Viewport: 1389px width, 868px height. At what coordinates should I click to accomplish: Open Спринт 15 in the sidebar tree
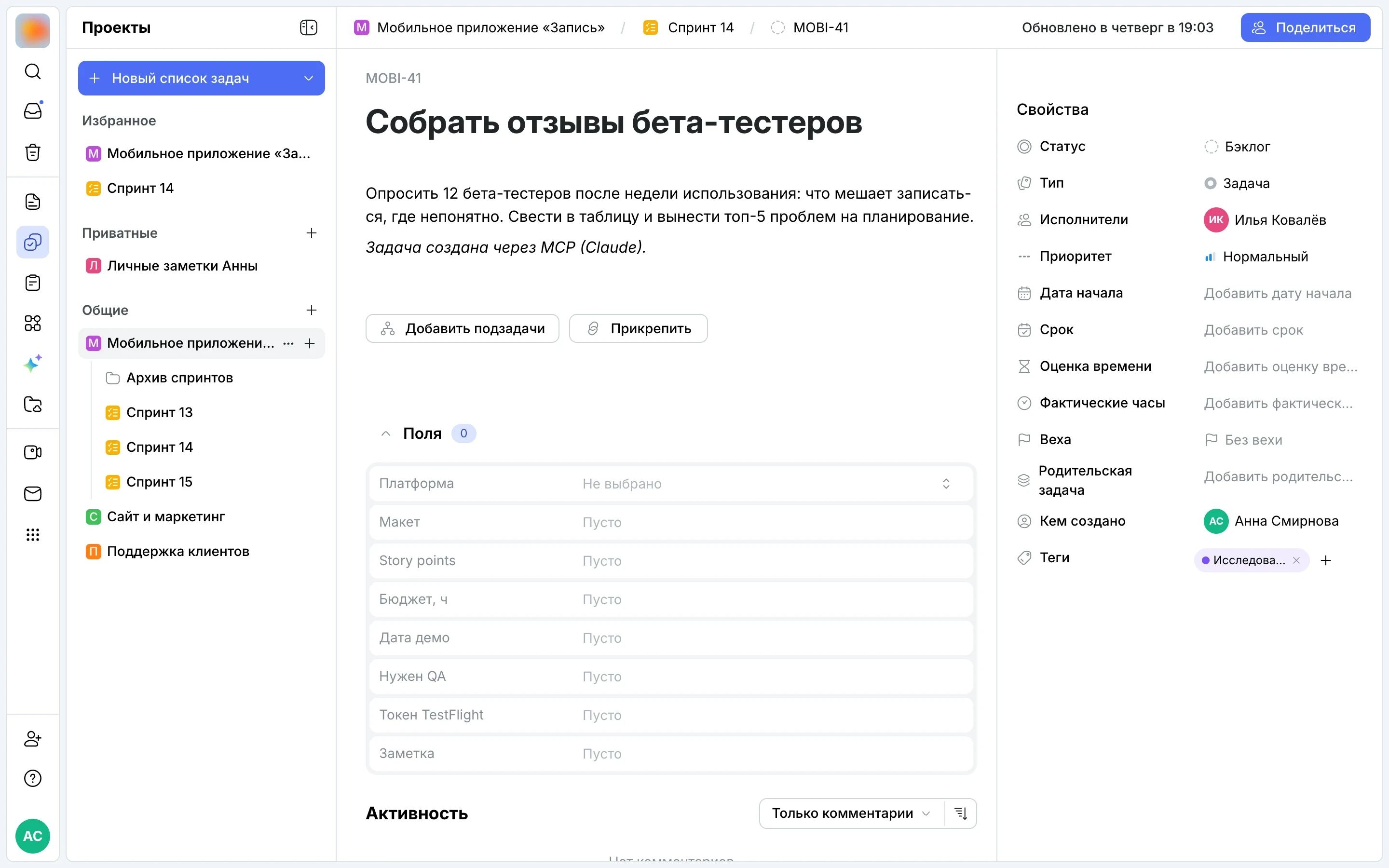(x=149, y=482)
